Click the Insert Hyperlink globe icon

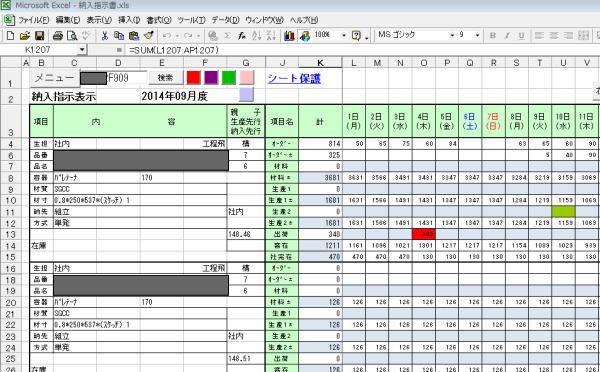[213, 36]
